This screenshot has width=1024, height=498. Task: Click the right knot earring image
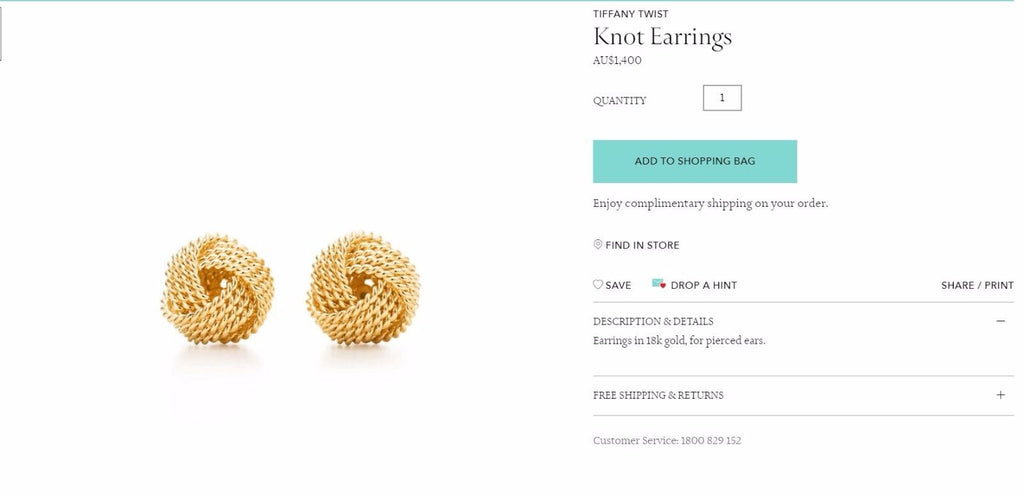pos(363,288)
